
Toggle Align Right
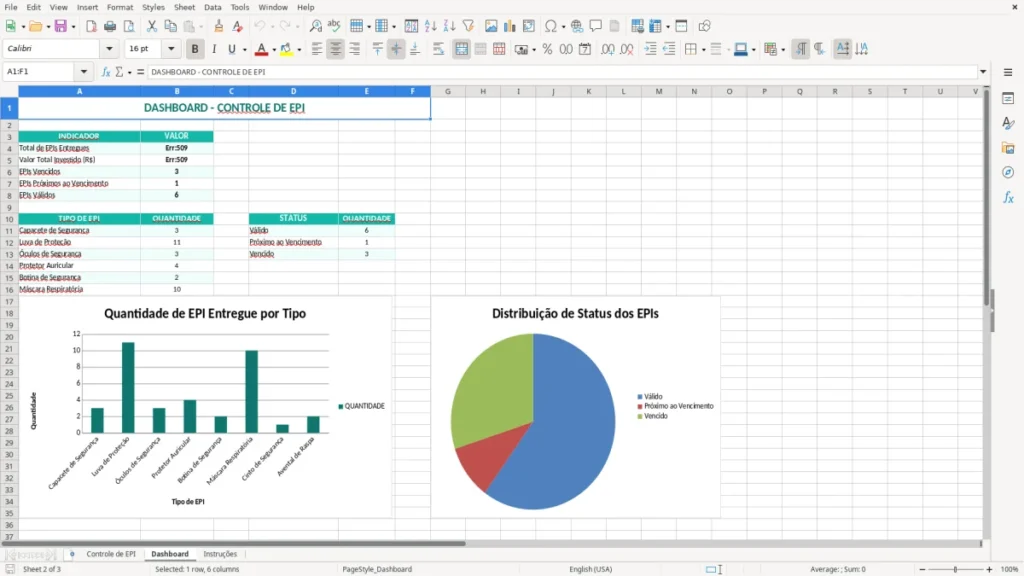(355, 49)
